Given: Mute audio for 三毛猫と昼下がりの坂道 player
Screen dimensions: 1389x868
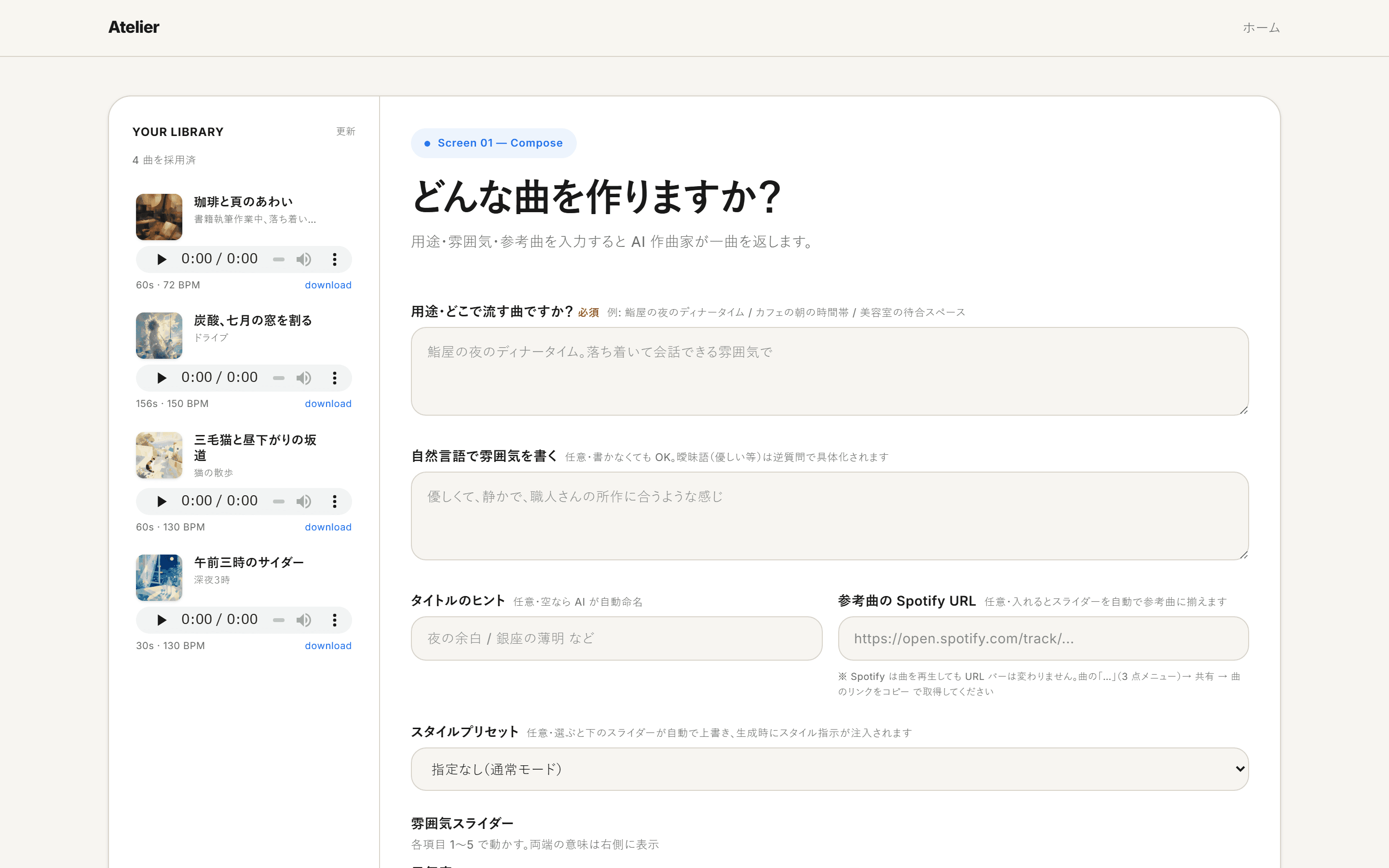Looking at the screenshot, I should [x=304, y=501].
